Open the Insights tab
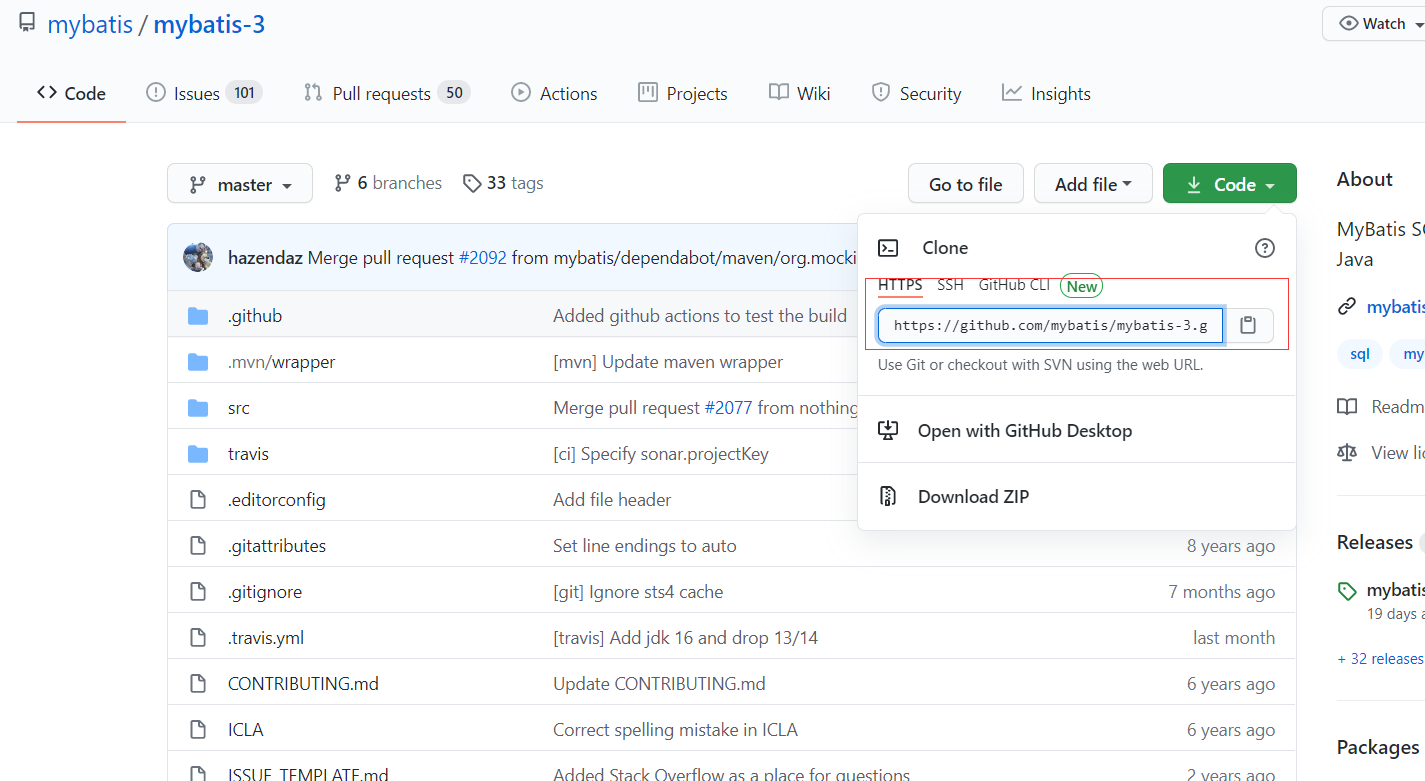 click(1046, 94)
